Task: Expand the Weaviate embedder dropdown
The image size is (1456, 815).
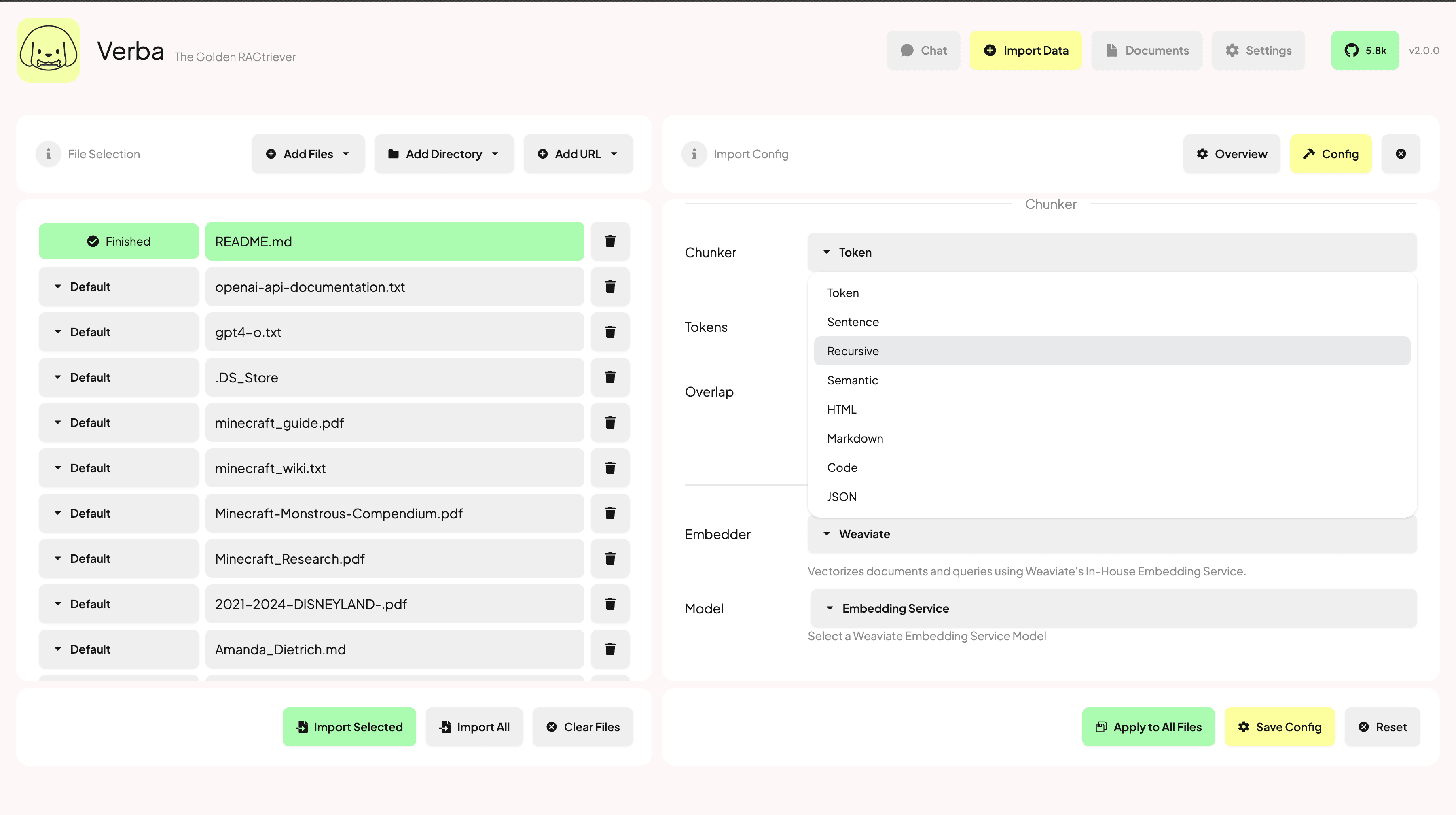Action: tap(1113, 533)
